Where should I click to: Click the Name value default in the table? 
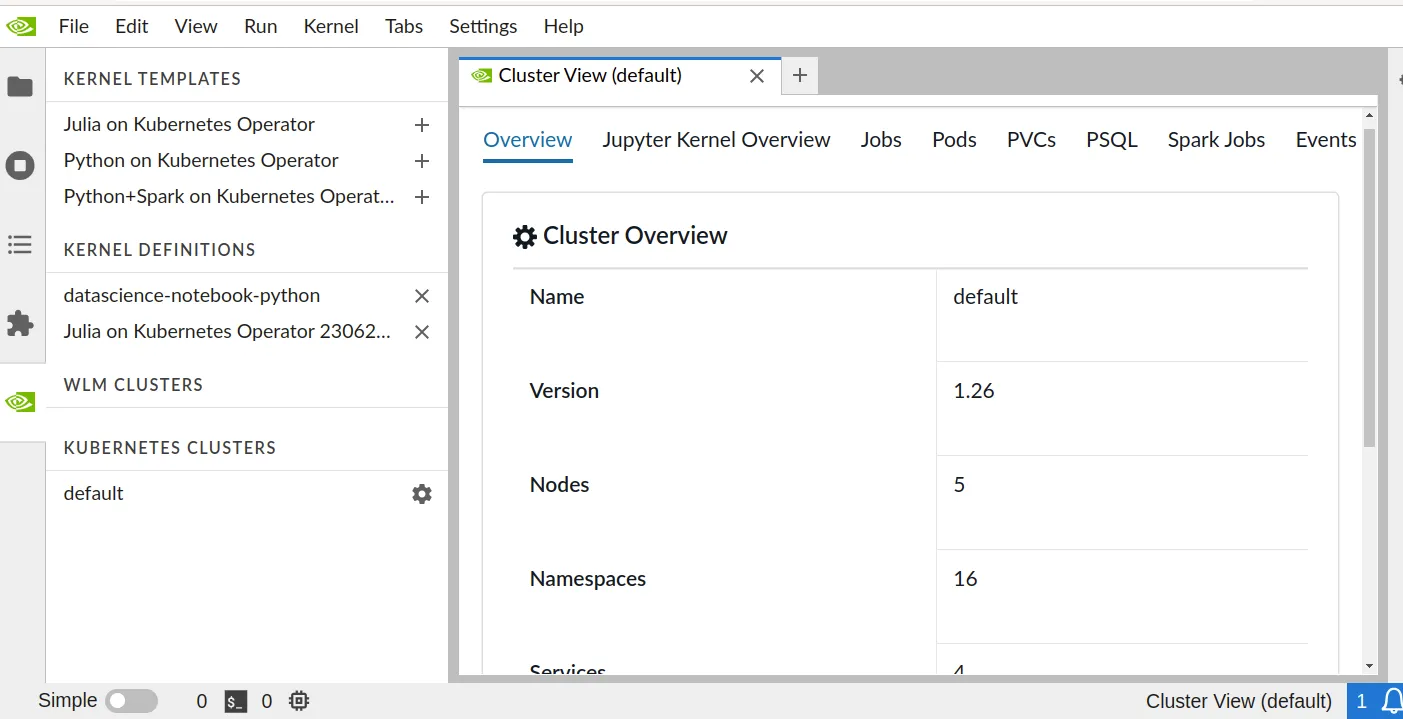(985, 297)
